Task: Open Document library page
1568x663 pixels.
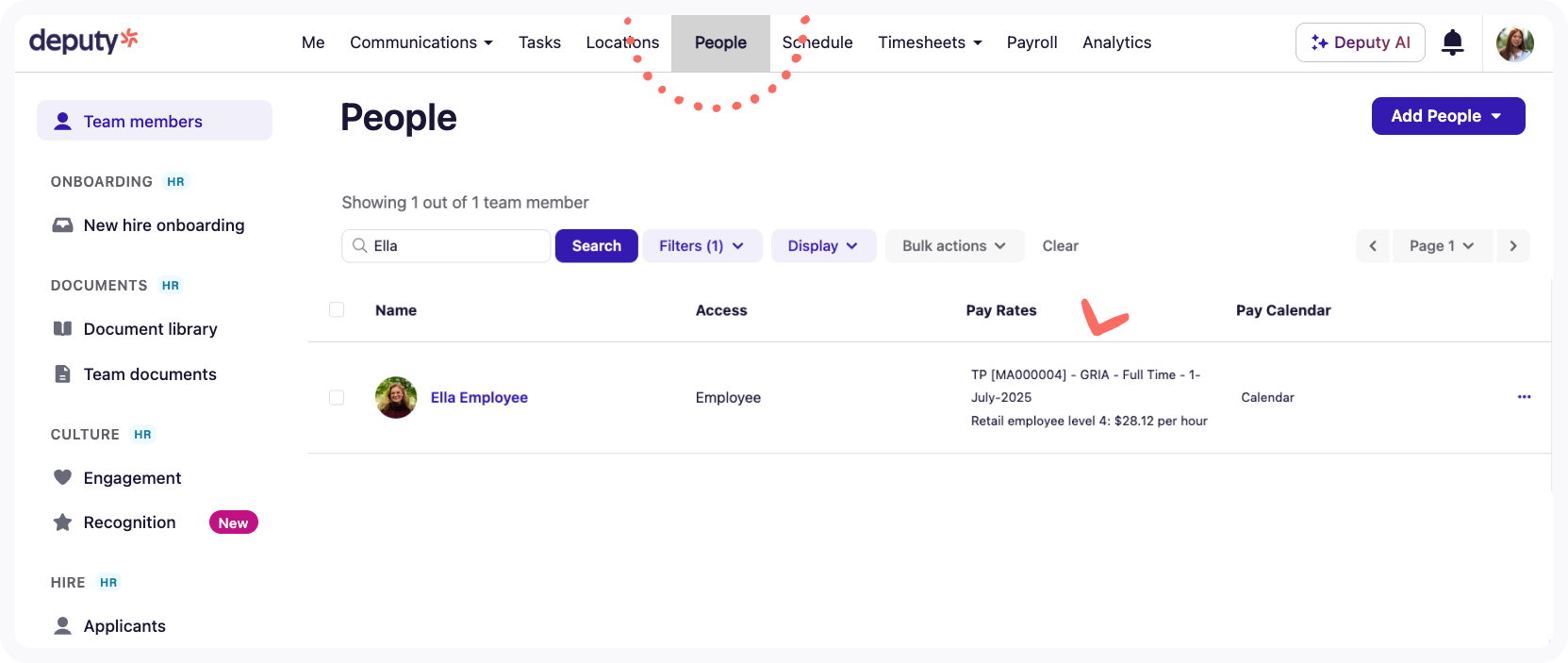Action: coord(150,329)
